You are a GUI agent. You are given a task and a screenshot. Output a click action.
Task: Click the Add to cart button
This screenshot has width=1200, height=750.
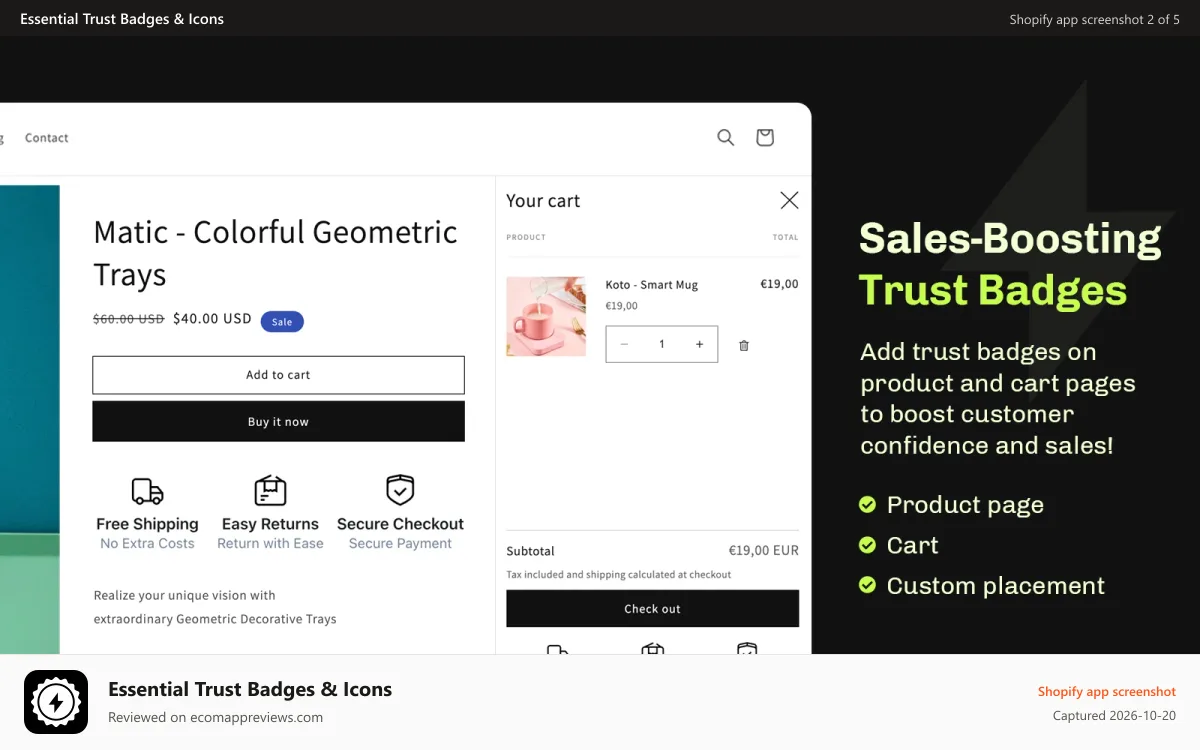278,375
